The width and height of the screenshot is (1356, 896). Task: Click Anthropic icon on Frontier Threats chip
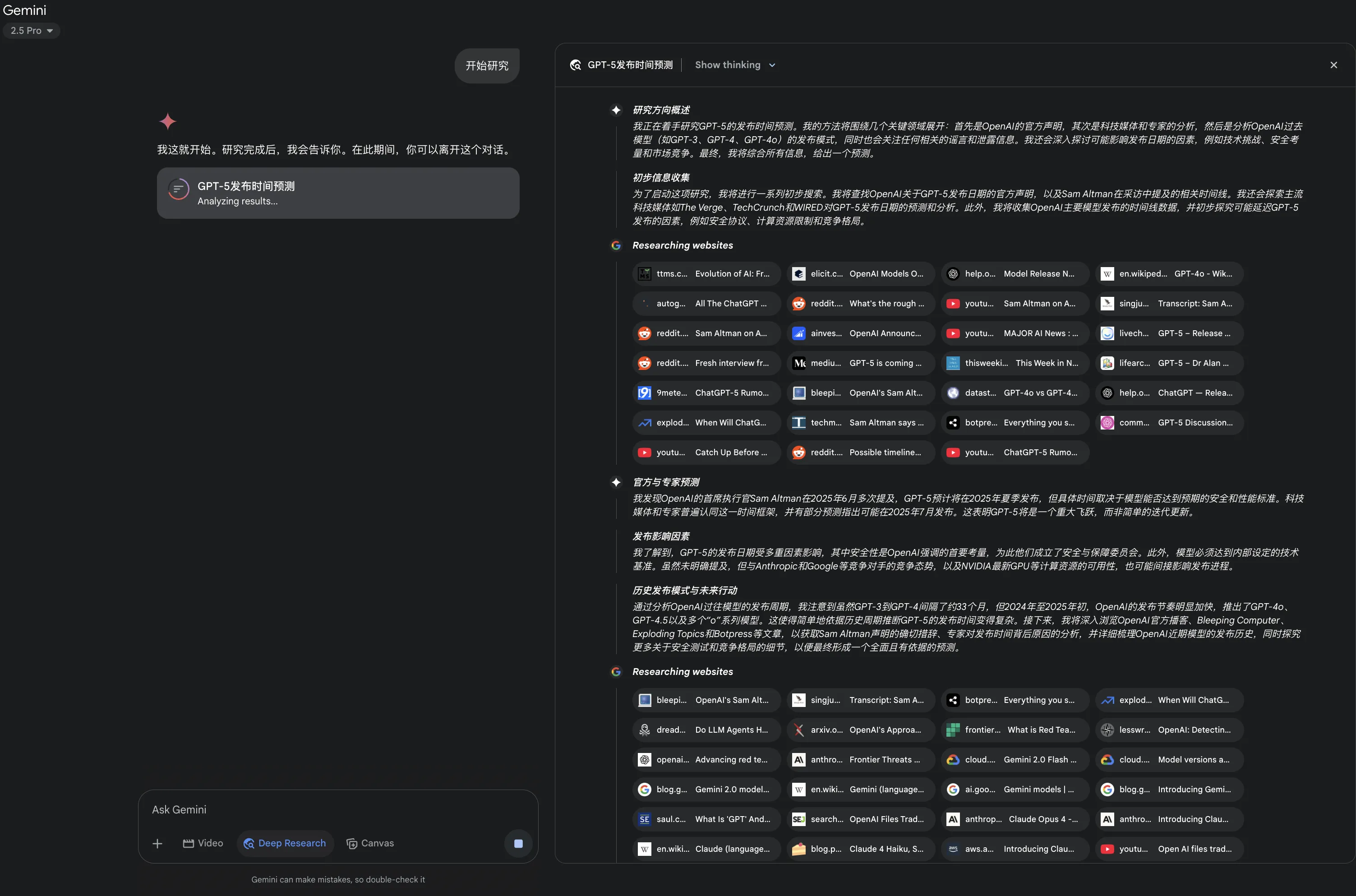point(798,759)
